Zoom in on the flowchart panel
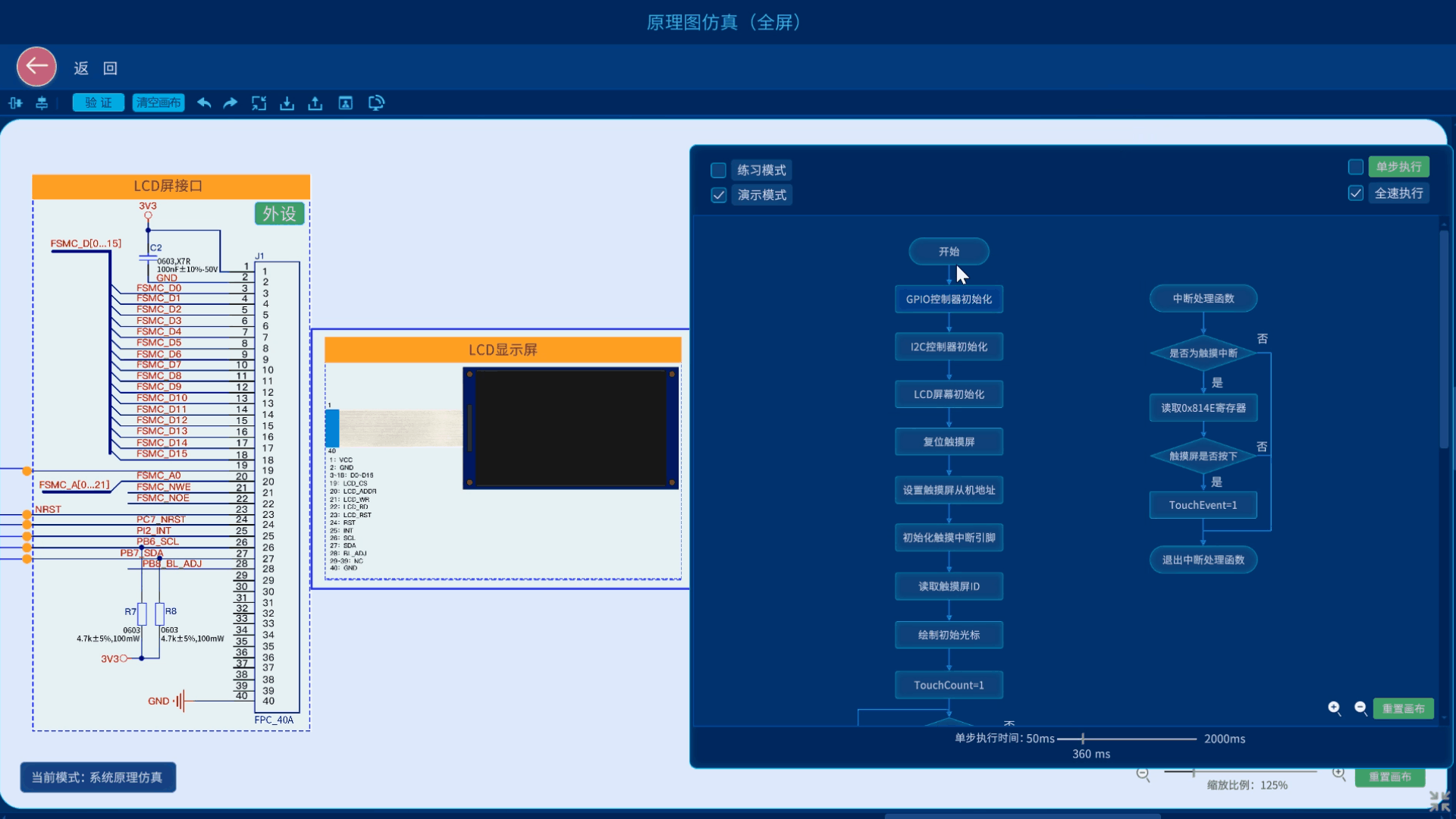This screenshot has height=819, width=1456. [x=1335, y=708]
